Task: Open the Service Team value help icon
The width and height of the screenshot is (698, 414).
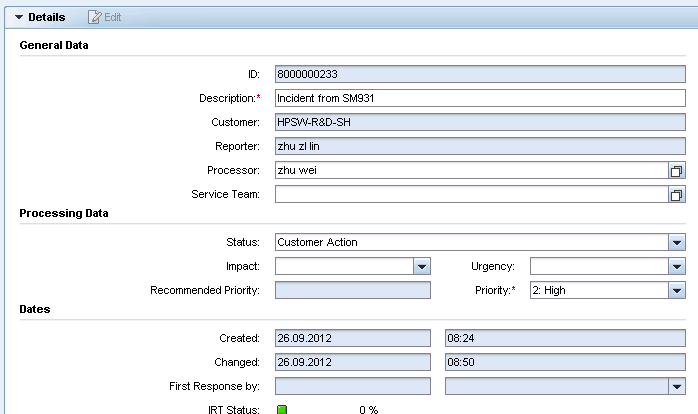Action: 677,195
